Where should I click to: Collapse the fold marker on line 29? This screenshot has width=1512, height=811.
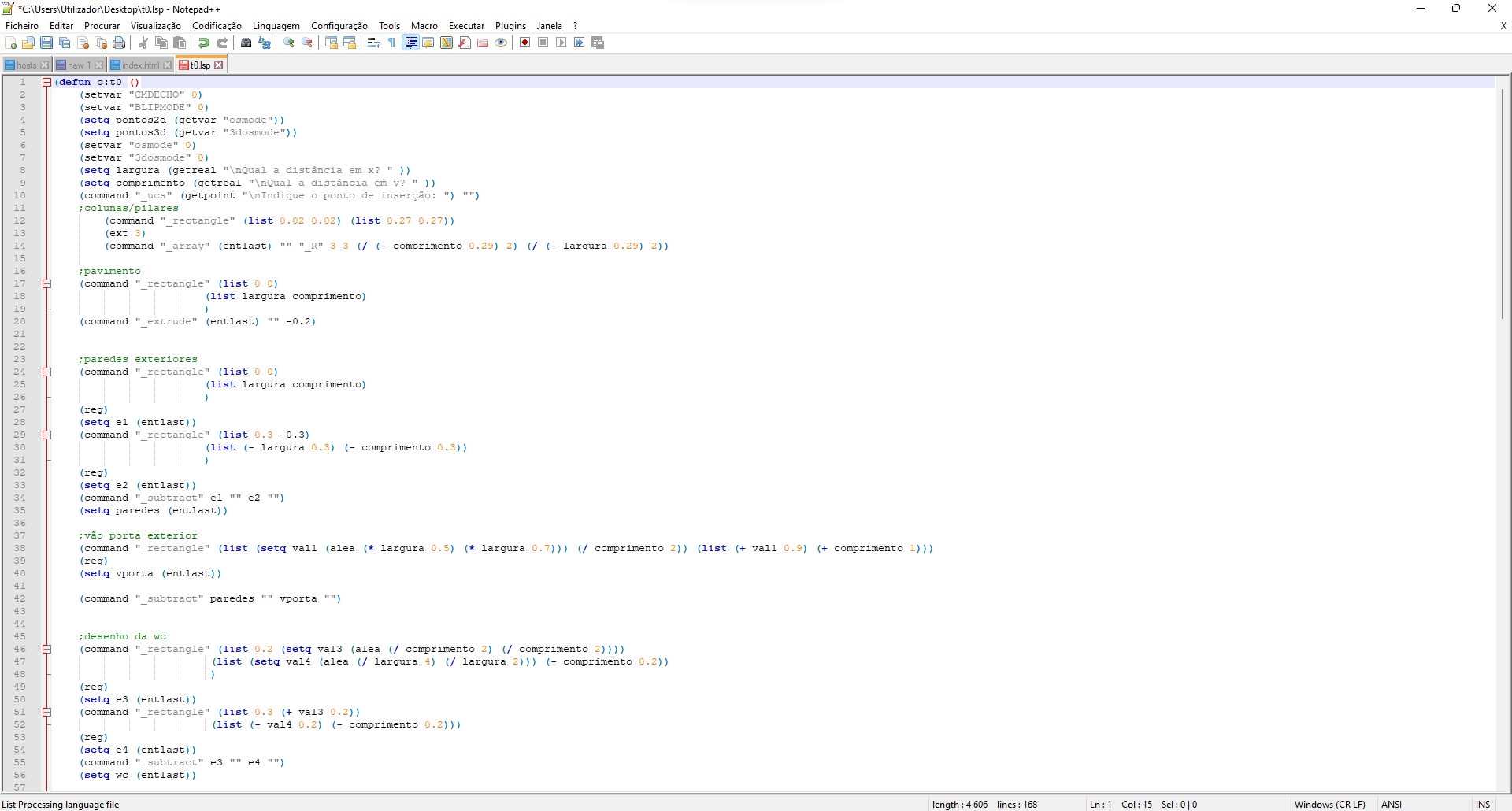(x=47, y=435)
